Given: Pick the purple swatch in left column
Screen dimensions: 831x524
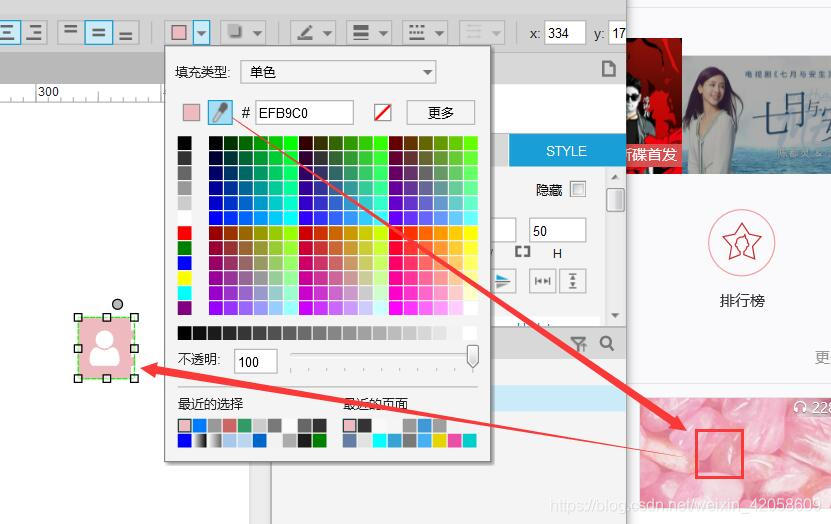Looking at the screenshot, I should [184, 308].
